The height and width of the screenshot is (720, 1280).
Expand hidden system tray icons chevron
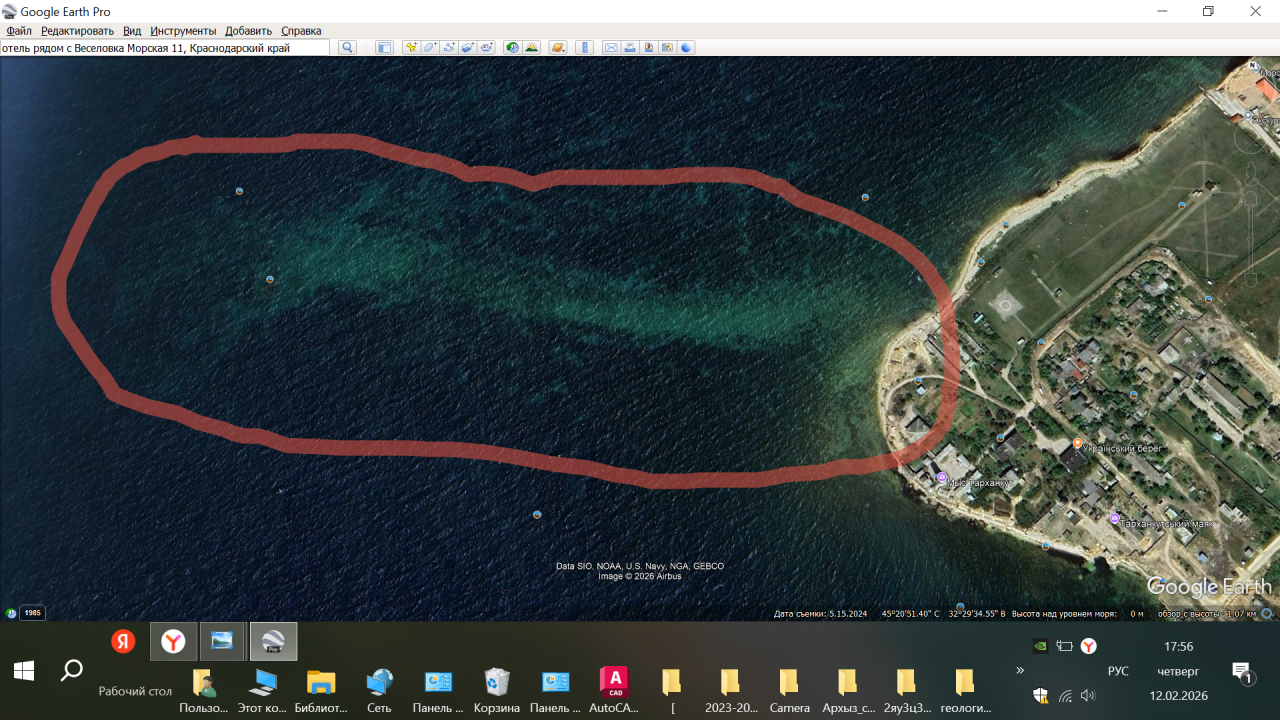click(1020, 671)
